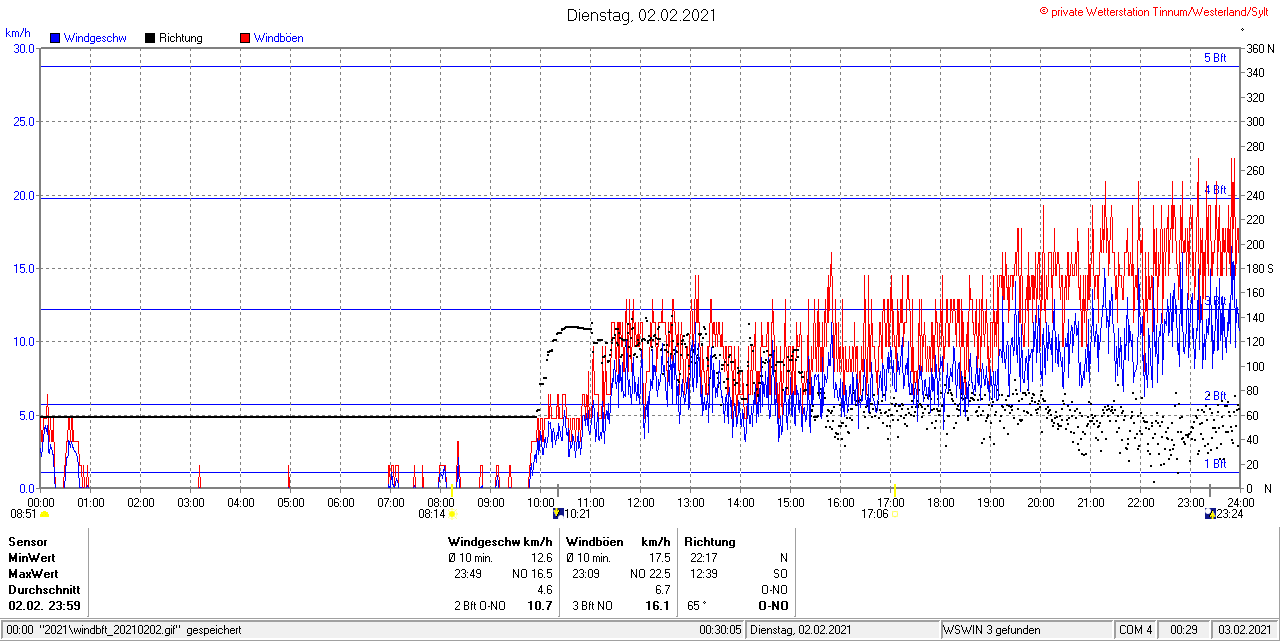This screenshot has width=1280, height=641.
Task: Click the '4 Bft' line label
Action: tap(1215, 189)
